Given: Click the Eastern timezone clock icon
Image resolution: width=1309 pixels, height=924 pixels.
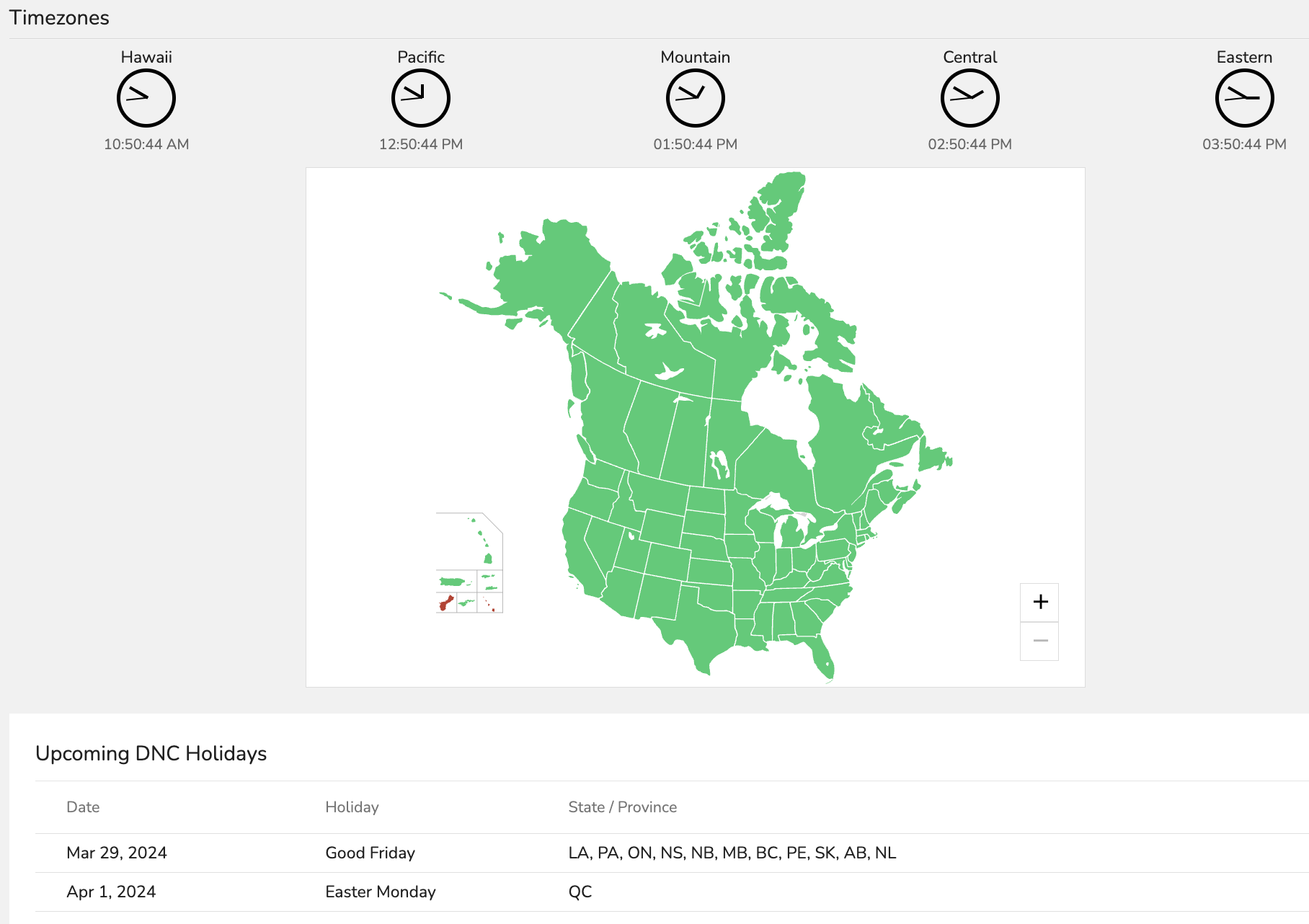Looking at the screenshot, I should (1245, 98).
